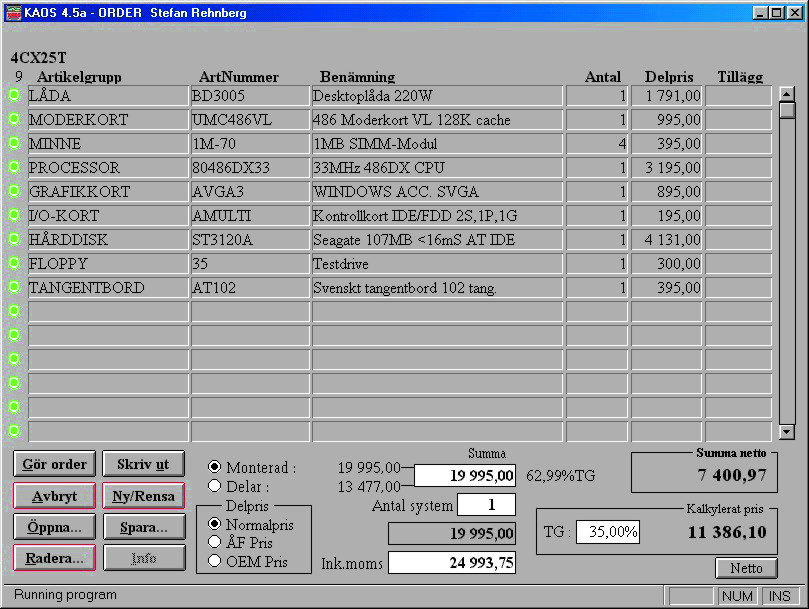The image size is (809, 609).
Task: Click the green indicator for HÅRDDISK row
Action: 14,239
